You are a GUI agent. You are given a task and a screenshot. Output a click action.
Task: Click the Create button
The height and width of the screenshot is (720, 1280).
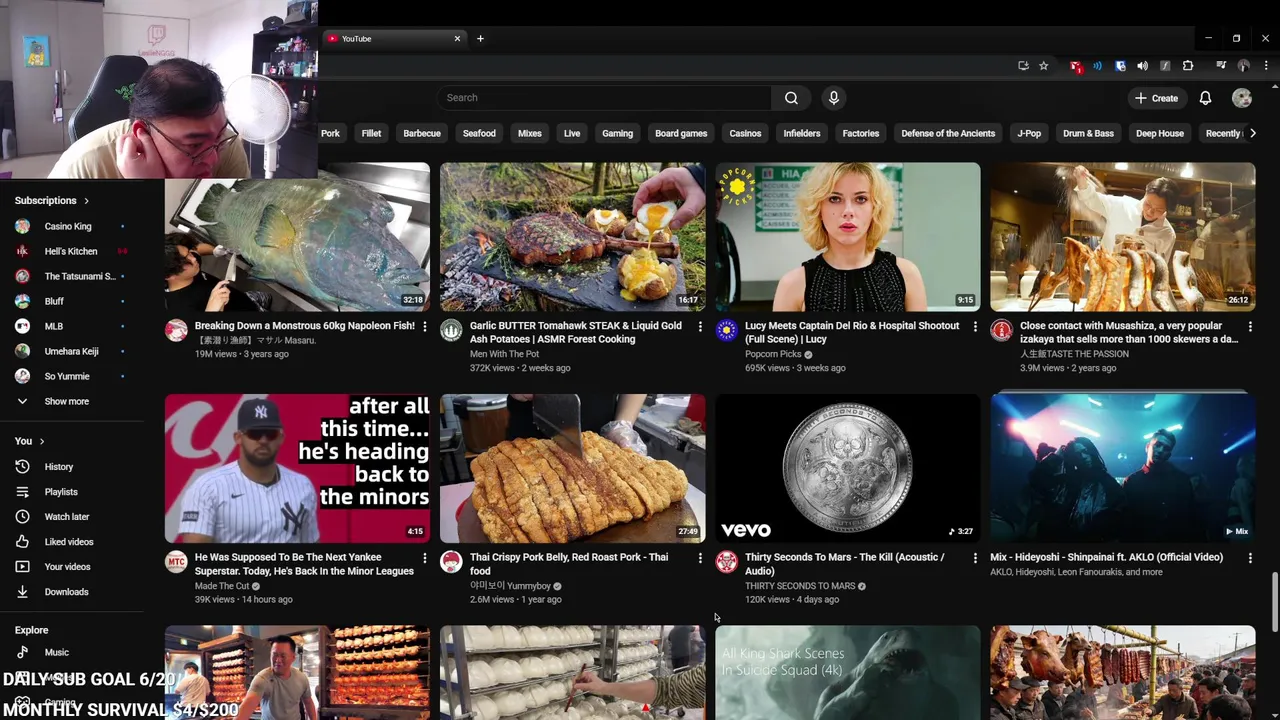[1156, 98]
